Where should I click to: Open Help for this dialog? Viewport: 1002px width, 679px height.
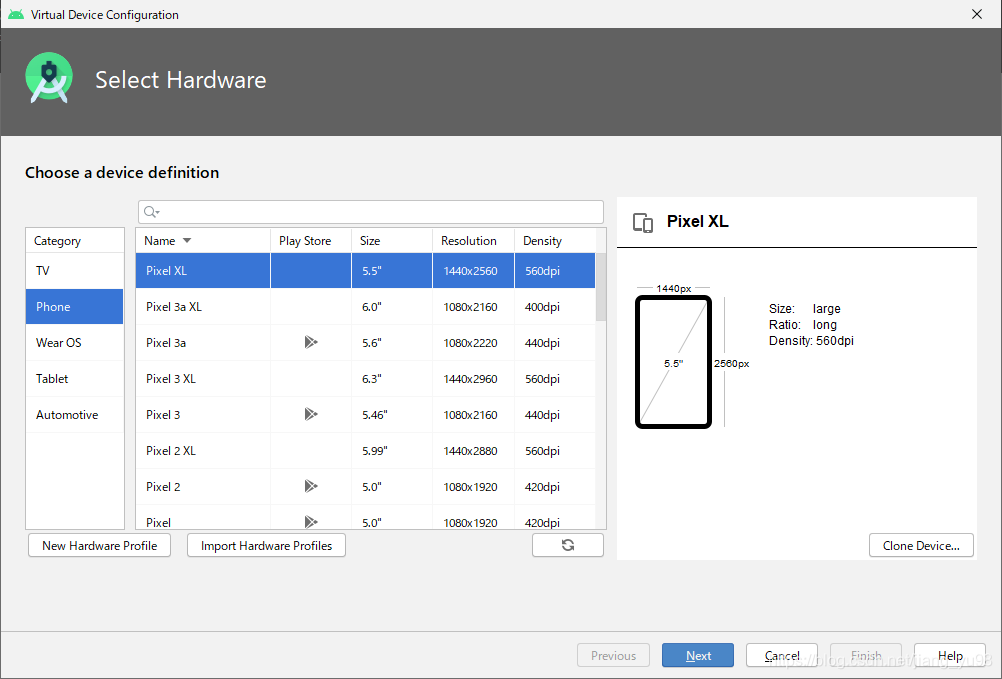click(x=950, y=655)
